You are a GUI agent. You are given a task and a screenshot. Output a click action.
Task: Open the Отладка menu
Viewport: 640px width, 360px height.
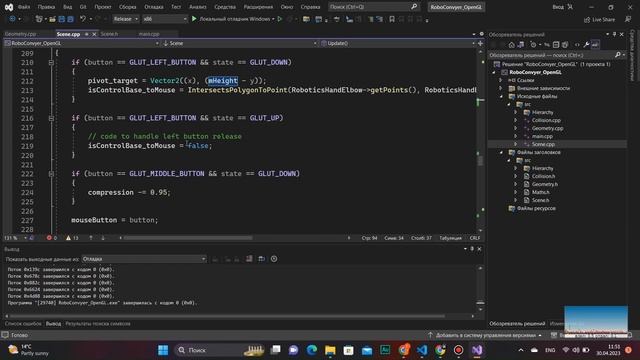154,7
